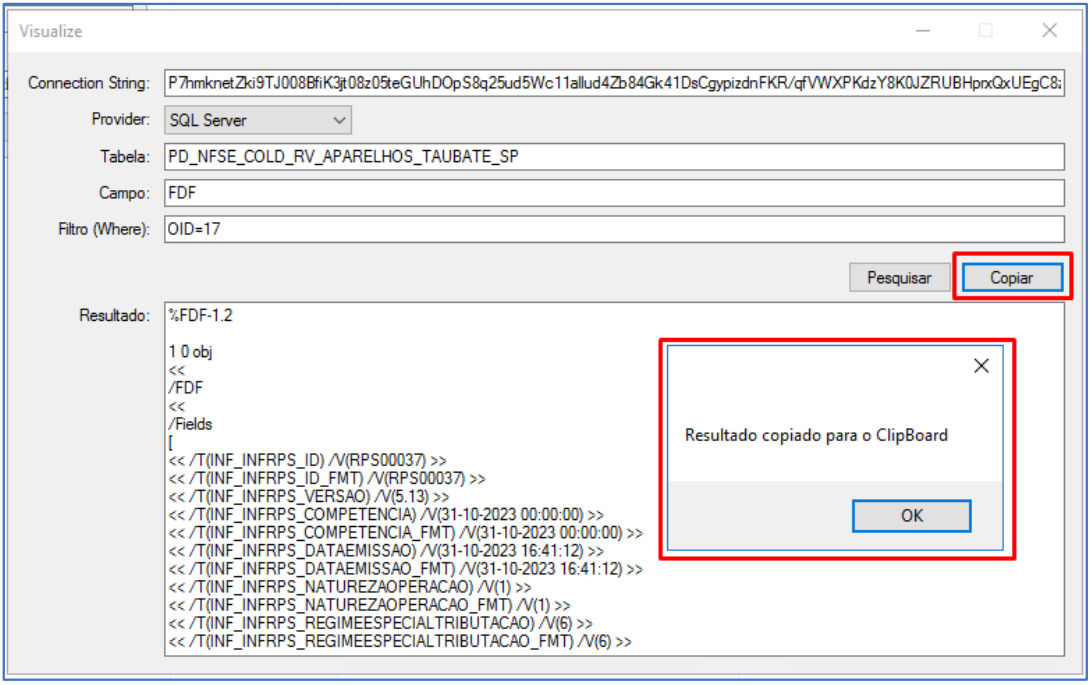Click the Filtro (Where) field with OID=17
The width and height of the screenshot is (1092, 685).
(x=614, y=229)
